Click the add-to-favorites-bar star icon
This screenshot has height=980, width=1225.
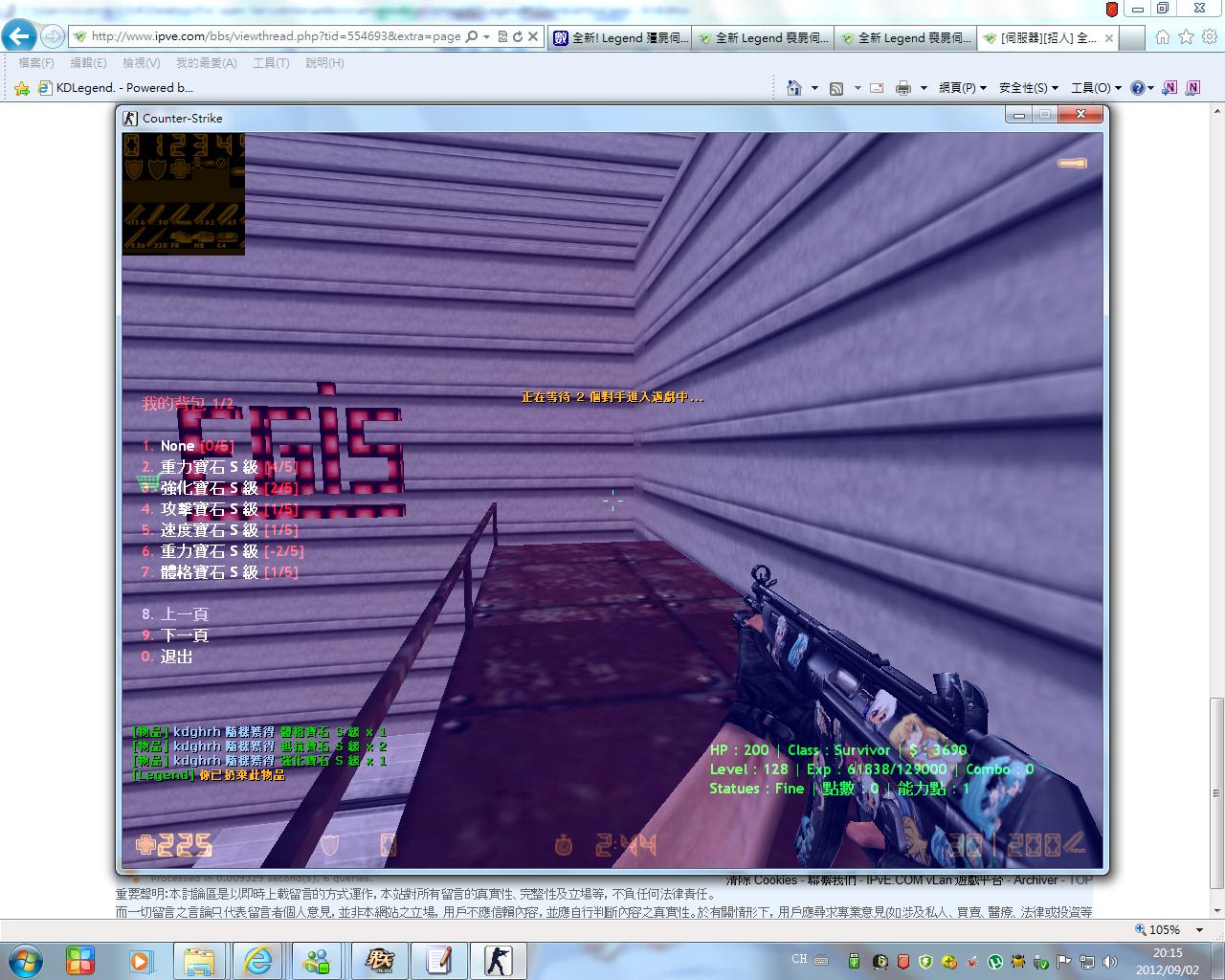coord(22,88)
